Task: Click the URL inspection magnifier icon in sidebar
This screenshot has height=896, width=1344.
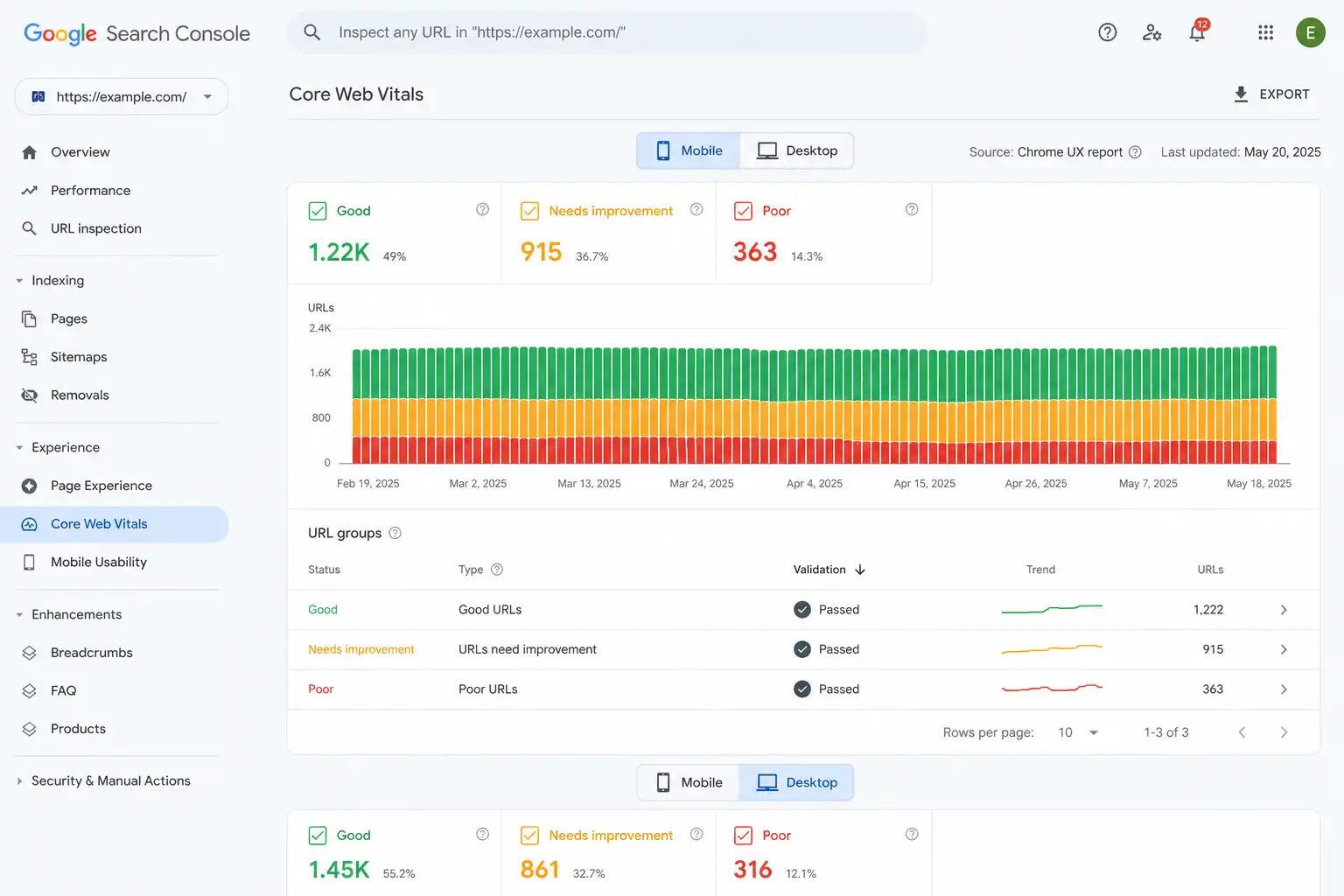Action: click(x=29, y=228)
